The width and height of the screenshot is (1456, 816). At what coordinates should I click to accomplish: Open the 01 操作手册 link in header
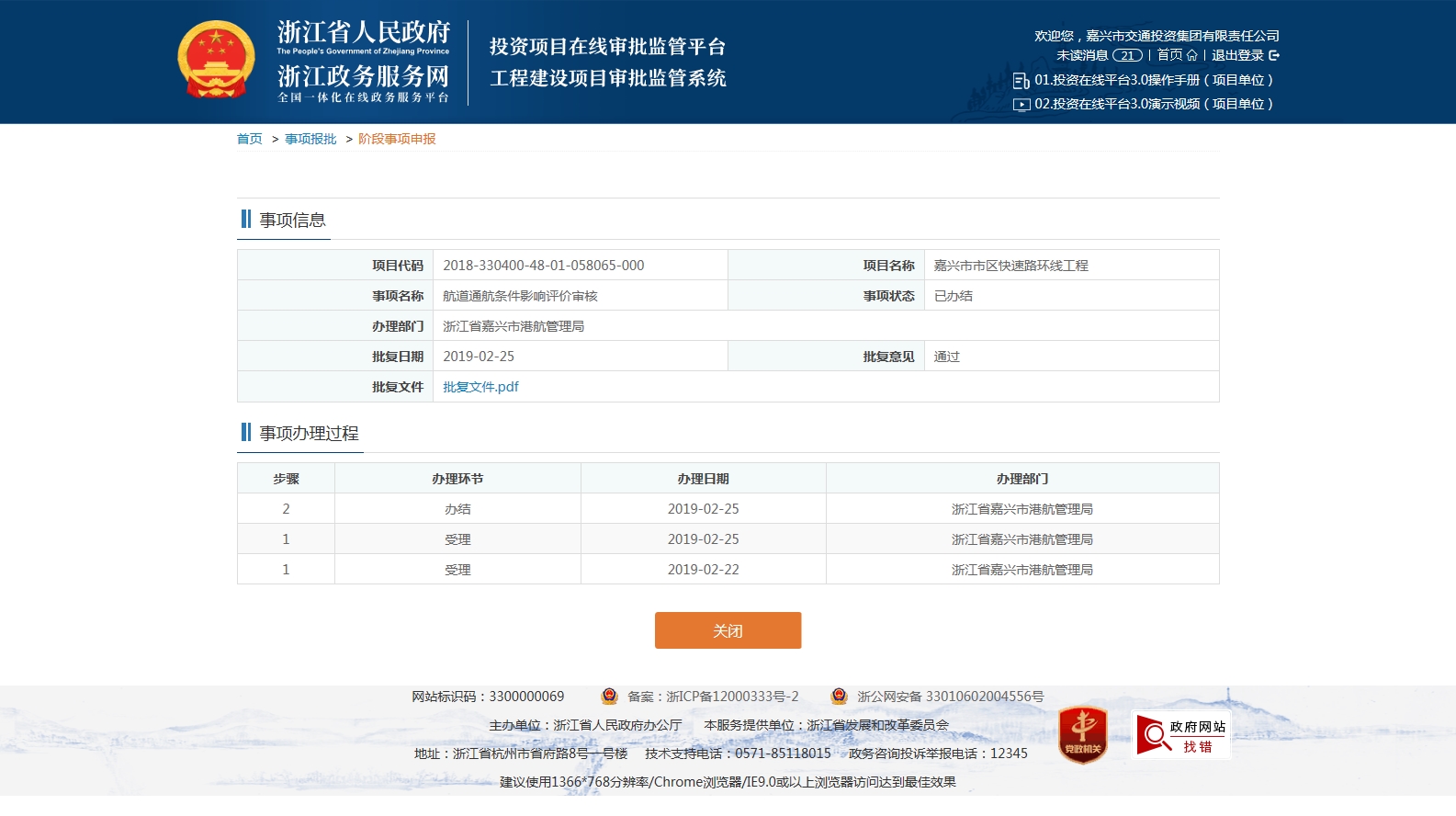pos(1153,80)
